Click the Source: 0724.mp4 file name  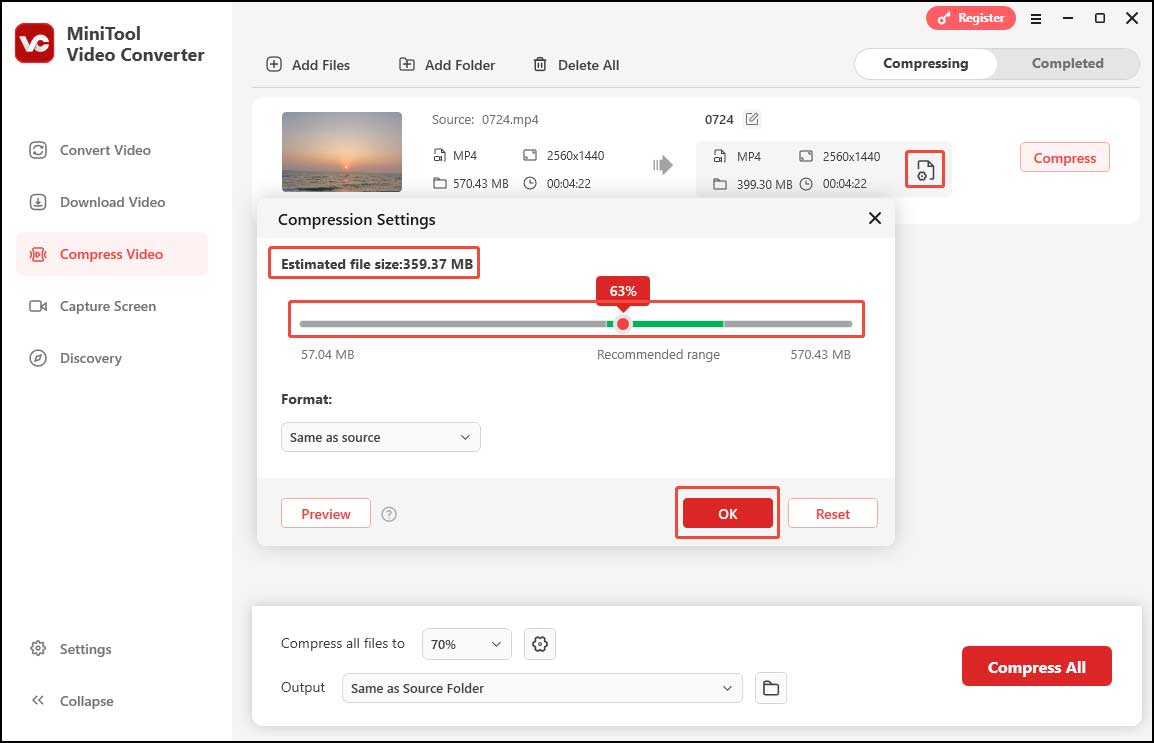(x=485, y=119)
